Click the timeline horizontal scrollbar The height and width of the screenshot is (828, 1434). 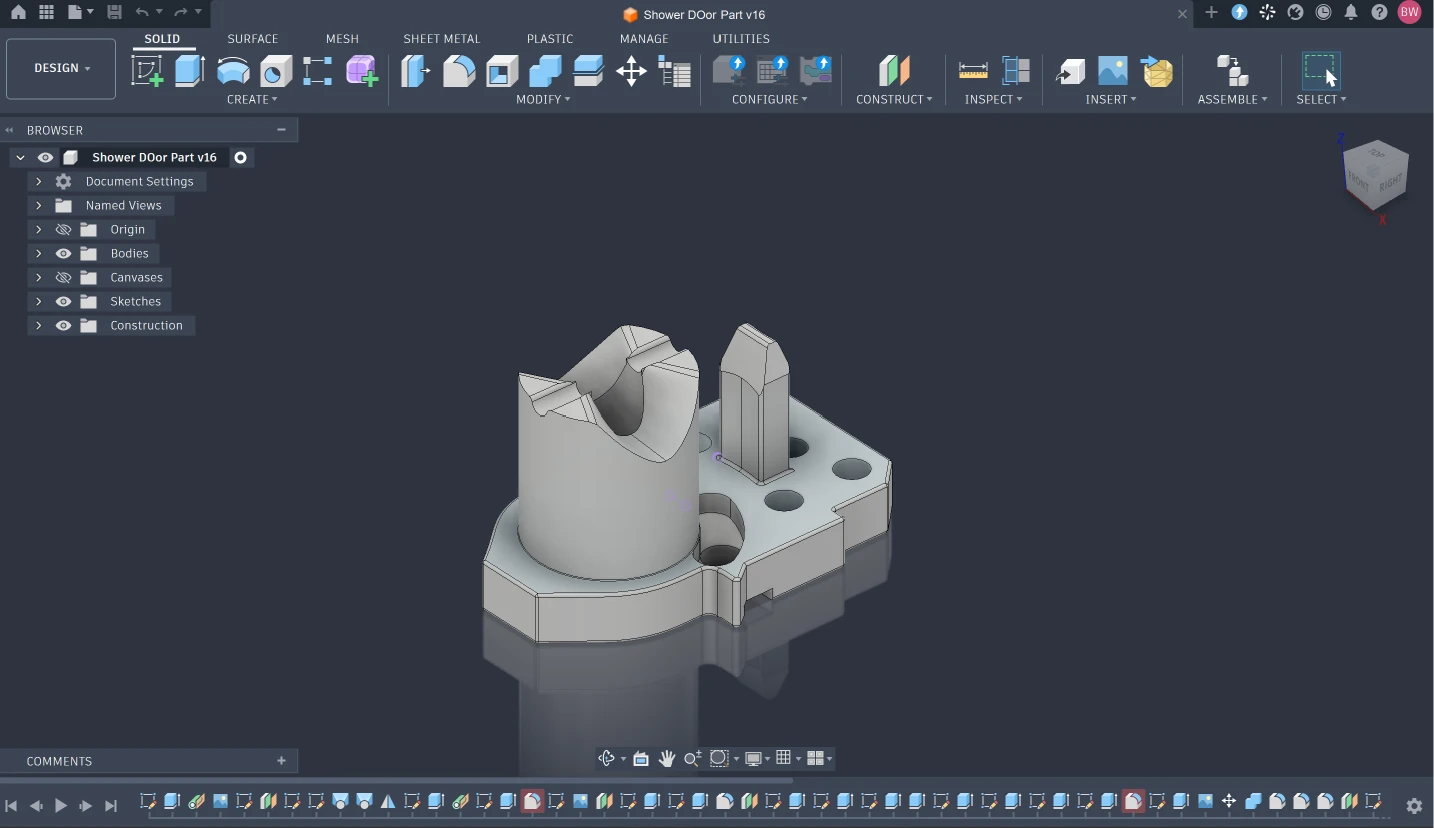[397, 780]
